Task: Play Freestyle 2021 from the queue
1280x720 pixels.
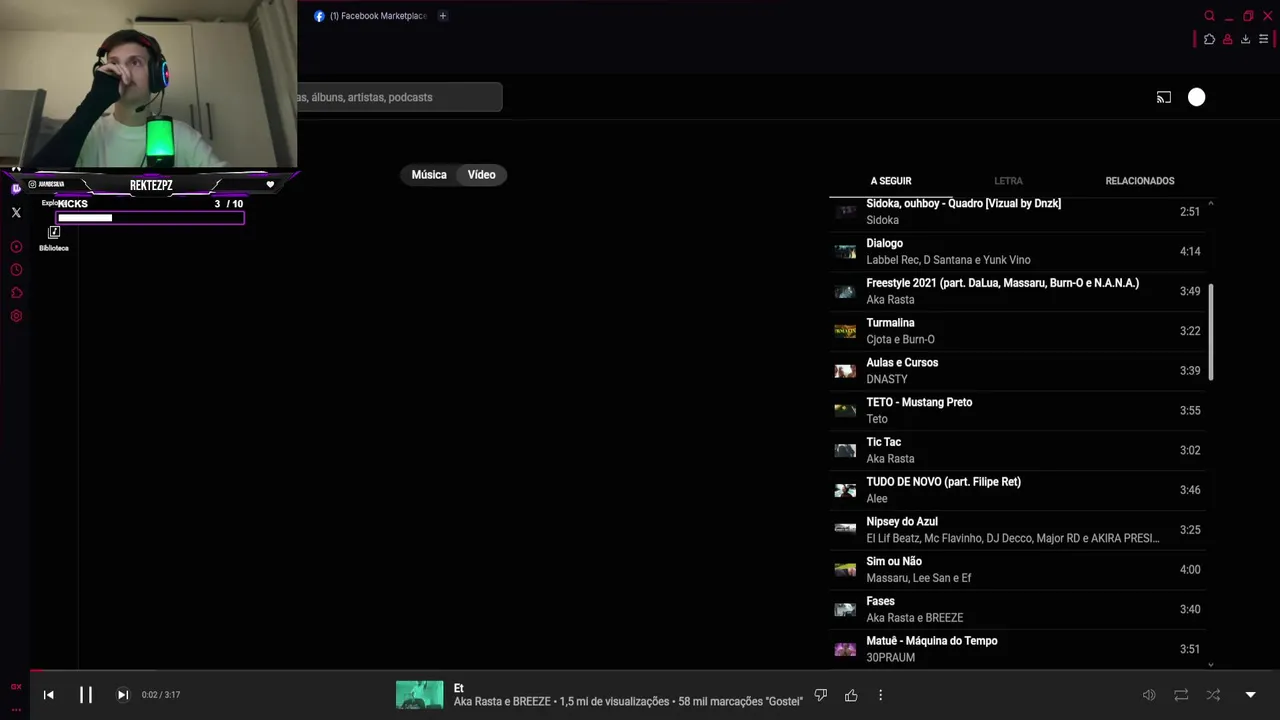Action: coord(1017,291)
